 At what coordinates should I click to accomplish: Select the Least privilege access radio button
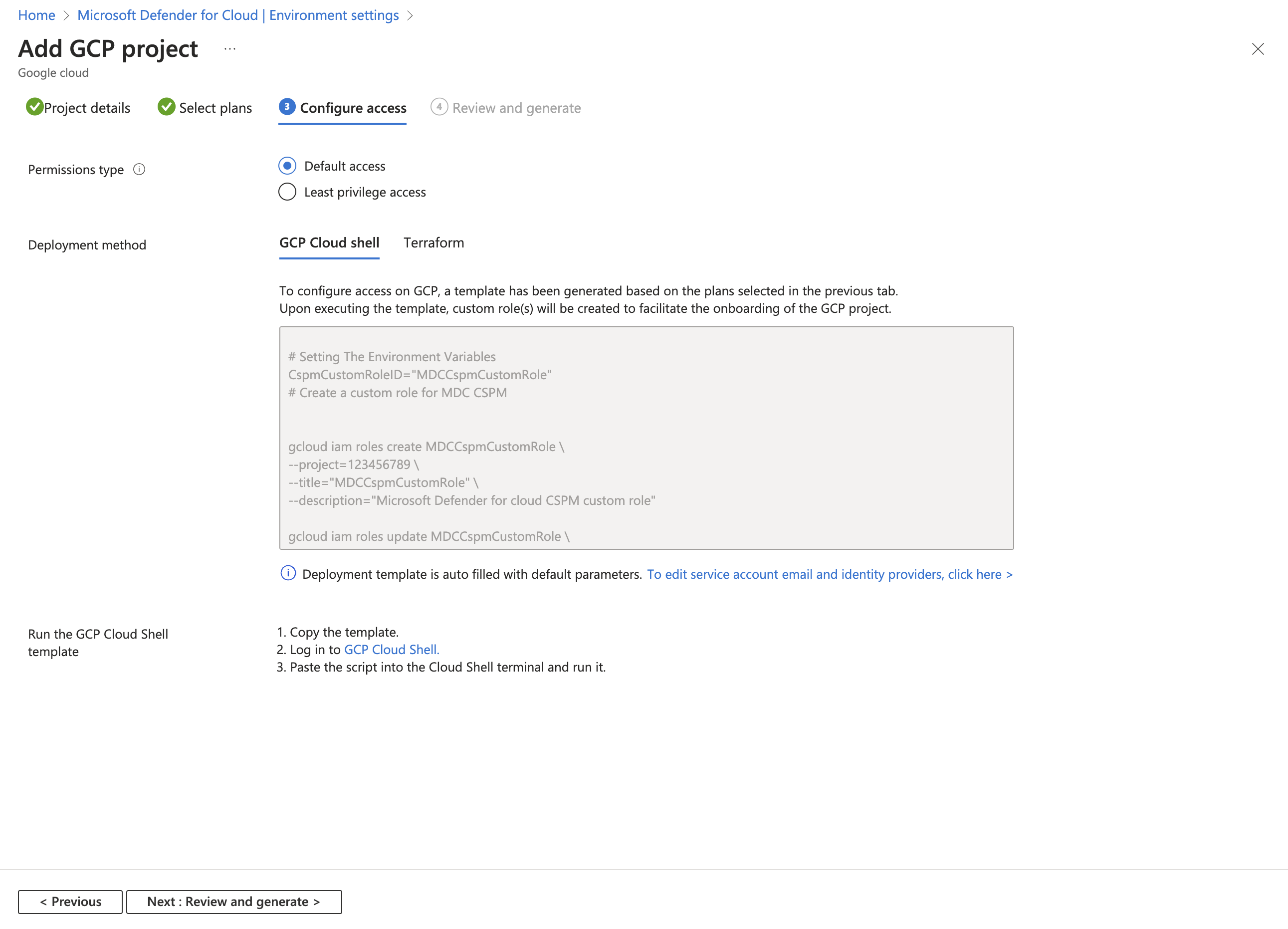click(x=287, y=192)
